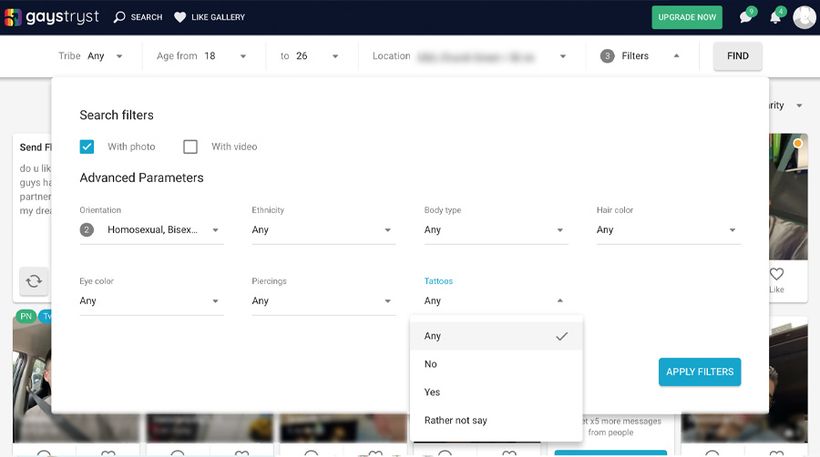Open the Like Gallery

coord(209,17)
